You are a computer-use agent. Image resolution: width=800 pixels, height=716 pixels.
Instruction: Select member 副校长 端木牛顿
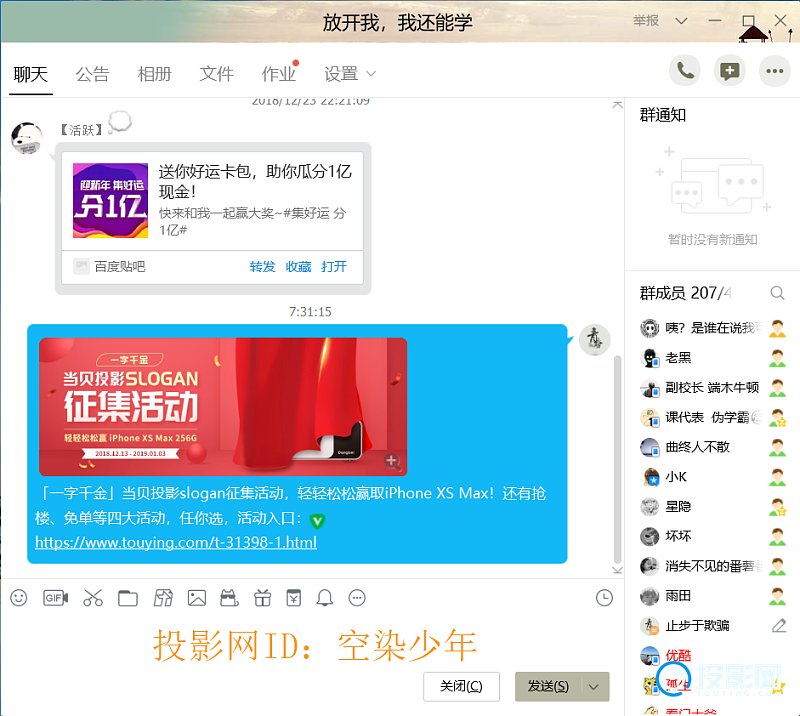click(x=712, y=388)
